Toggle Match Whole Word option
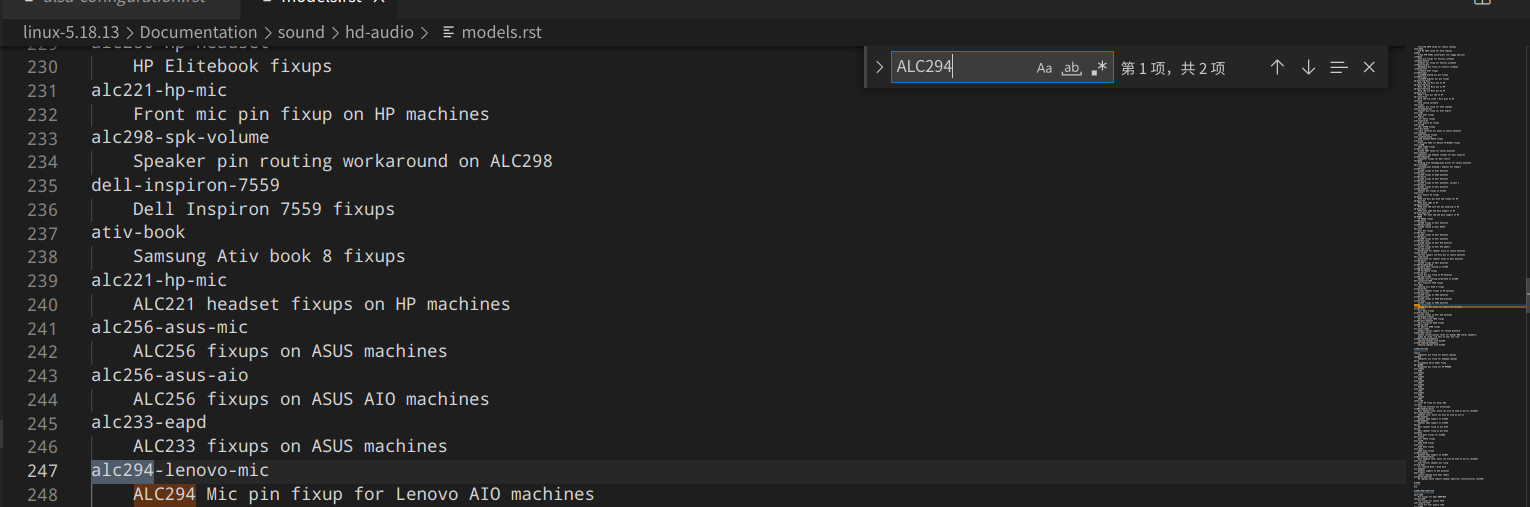 (1072, 68)
